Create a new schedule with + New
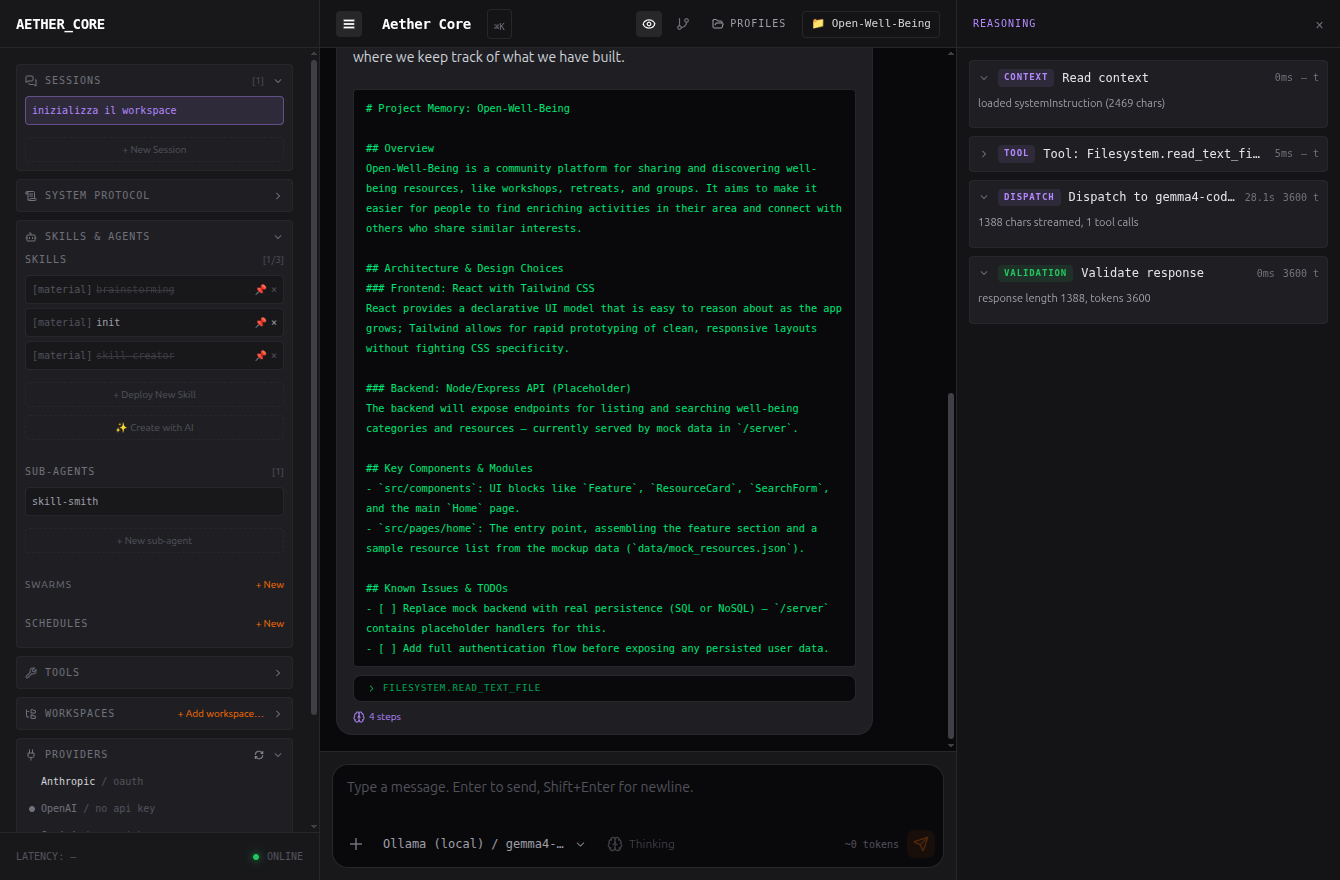The width and height of the screenshot is (1340, 880). pos(270,623)
